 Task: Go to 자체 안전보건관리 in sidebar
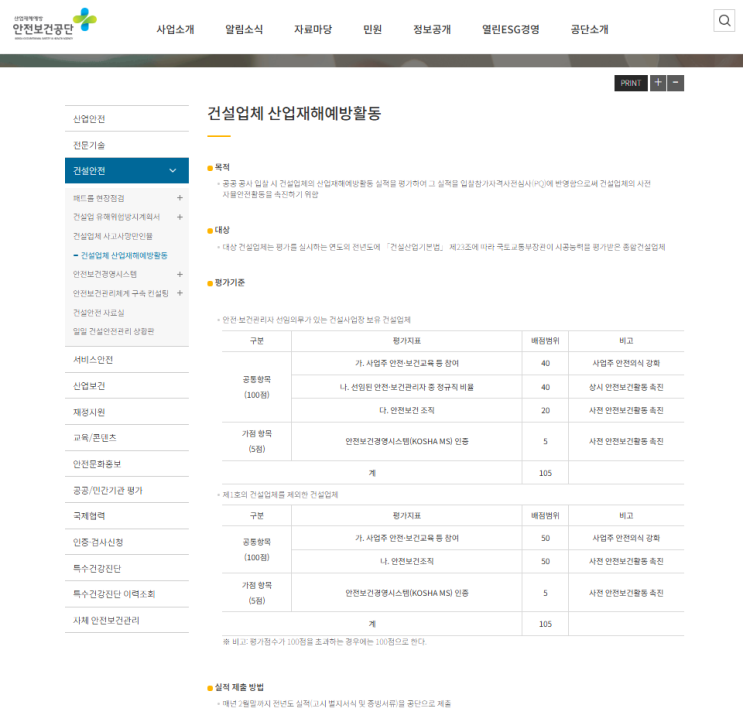[x=127, y=621]
